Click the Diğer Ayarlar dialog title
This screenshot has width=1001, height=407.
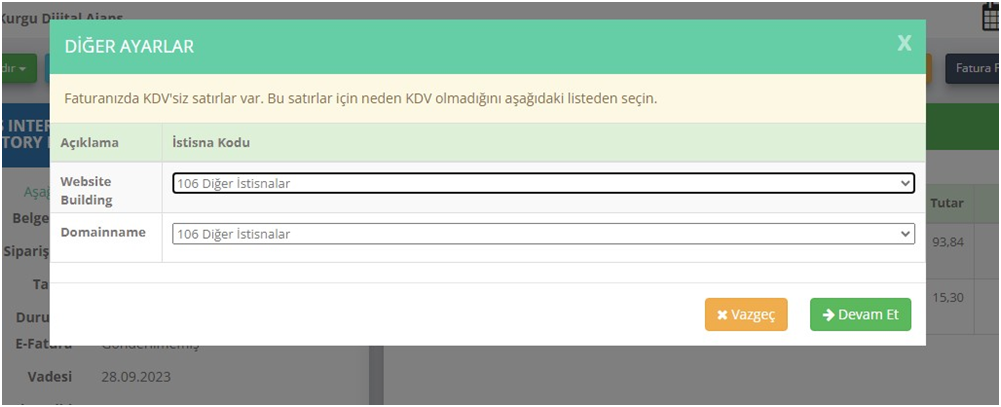tap(130, 47)
